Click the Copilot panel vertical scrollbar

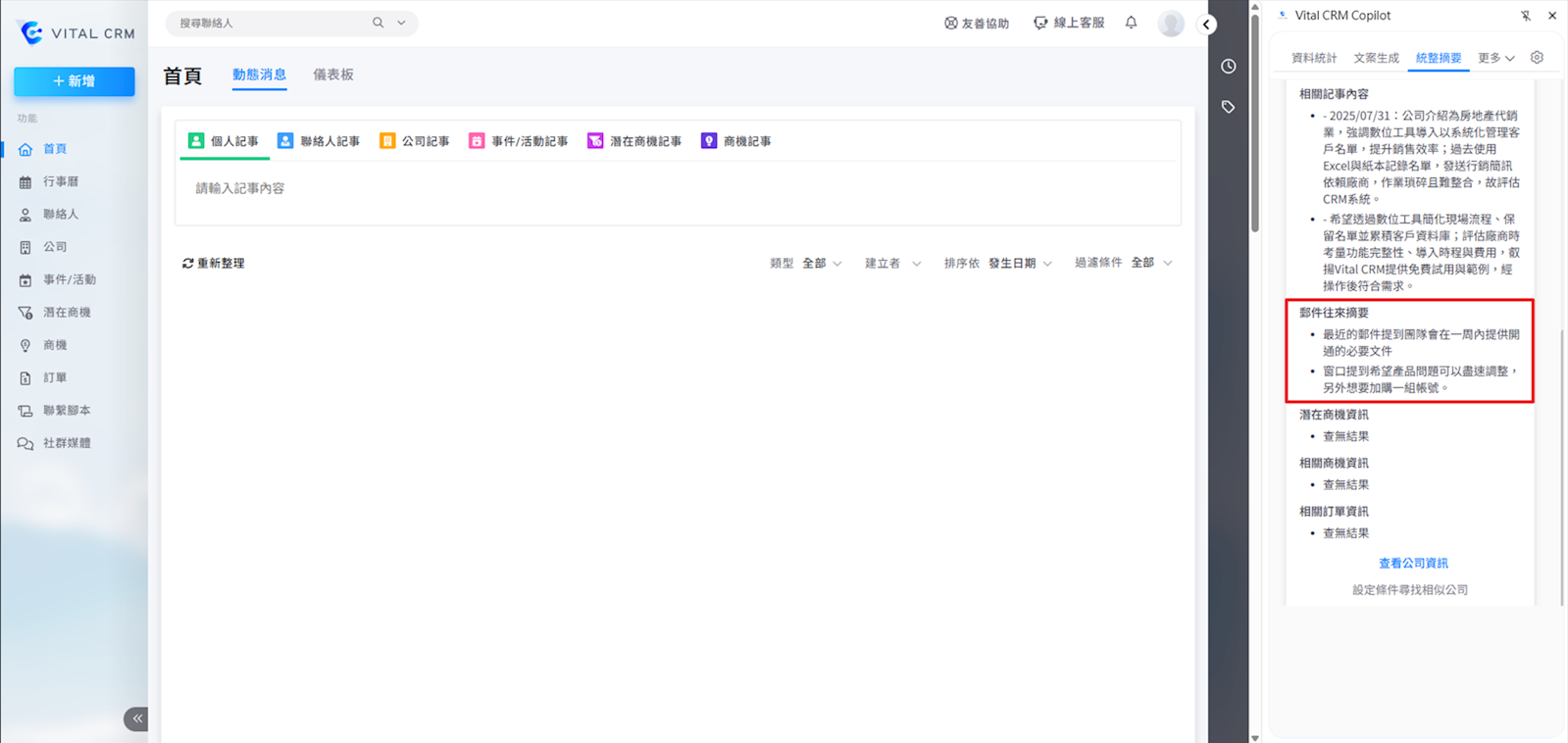[x=1561, y=466]
